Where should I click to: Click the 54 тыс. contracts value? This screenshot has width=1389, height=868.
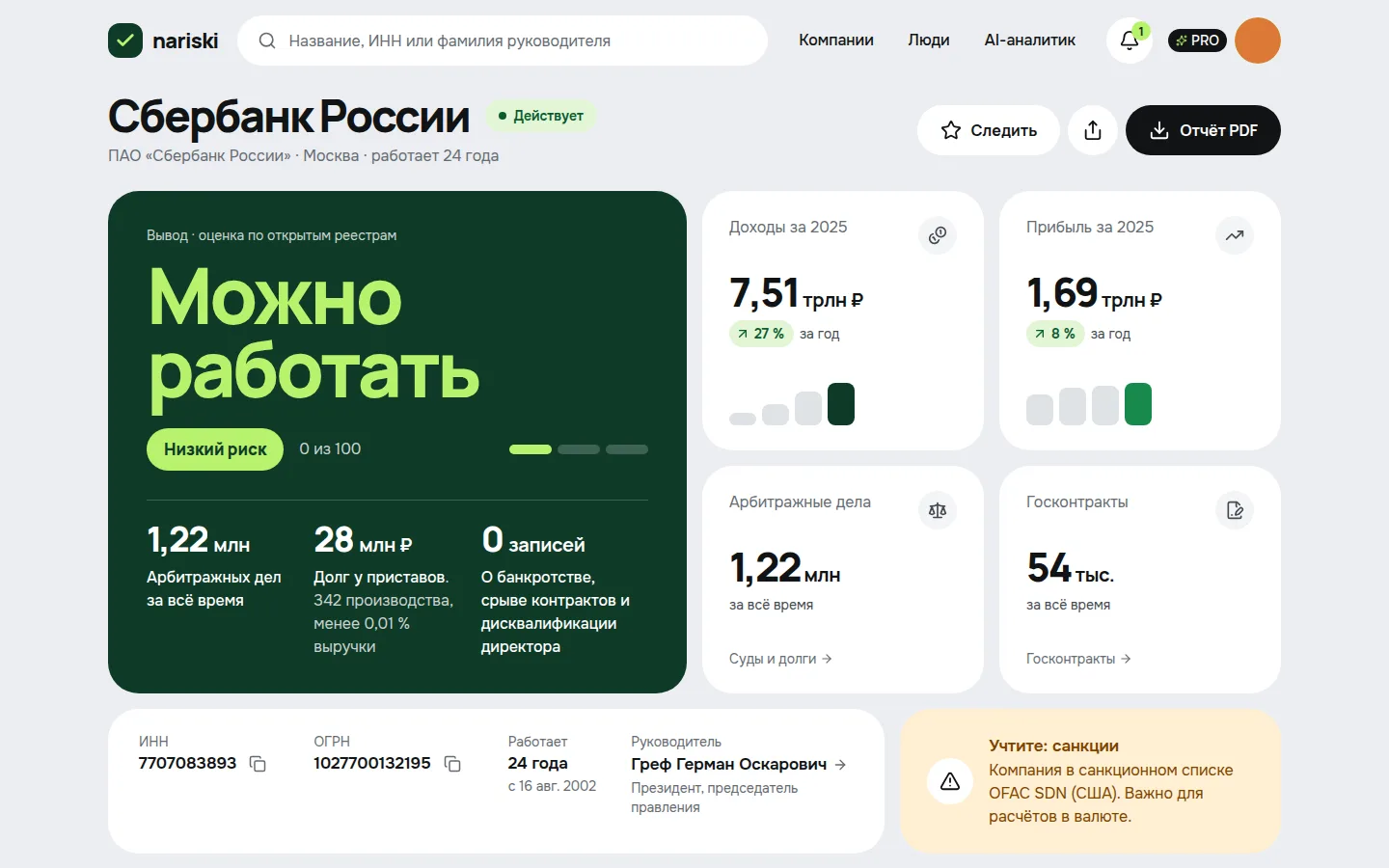point(1071,568)
